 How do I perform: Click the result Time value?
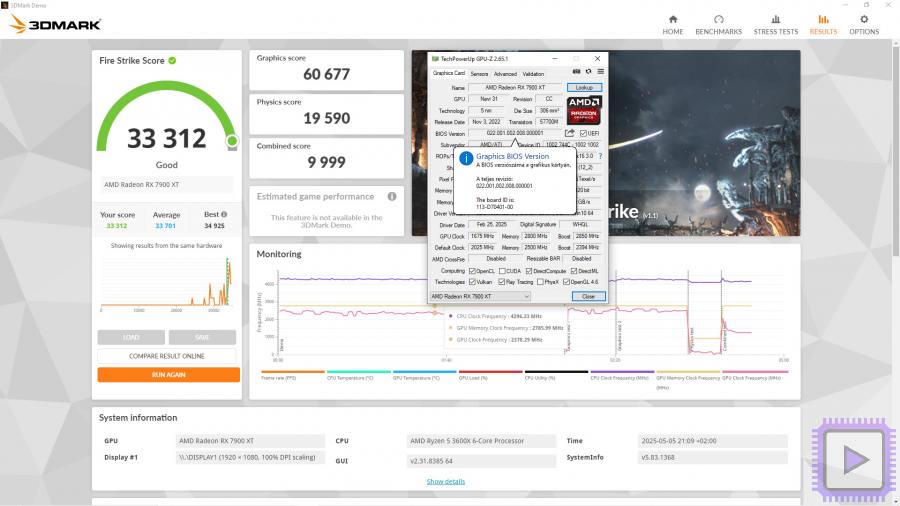[x=712, y=441]
